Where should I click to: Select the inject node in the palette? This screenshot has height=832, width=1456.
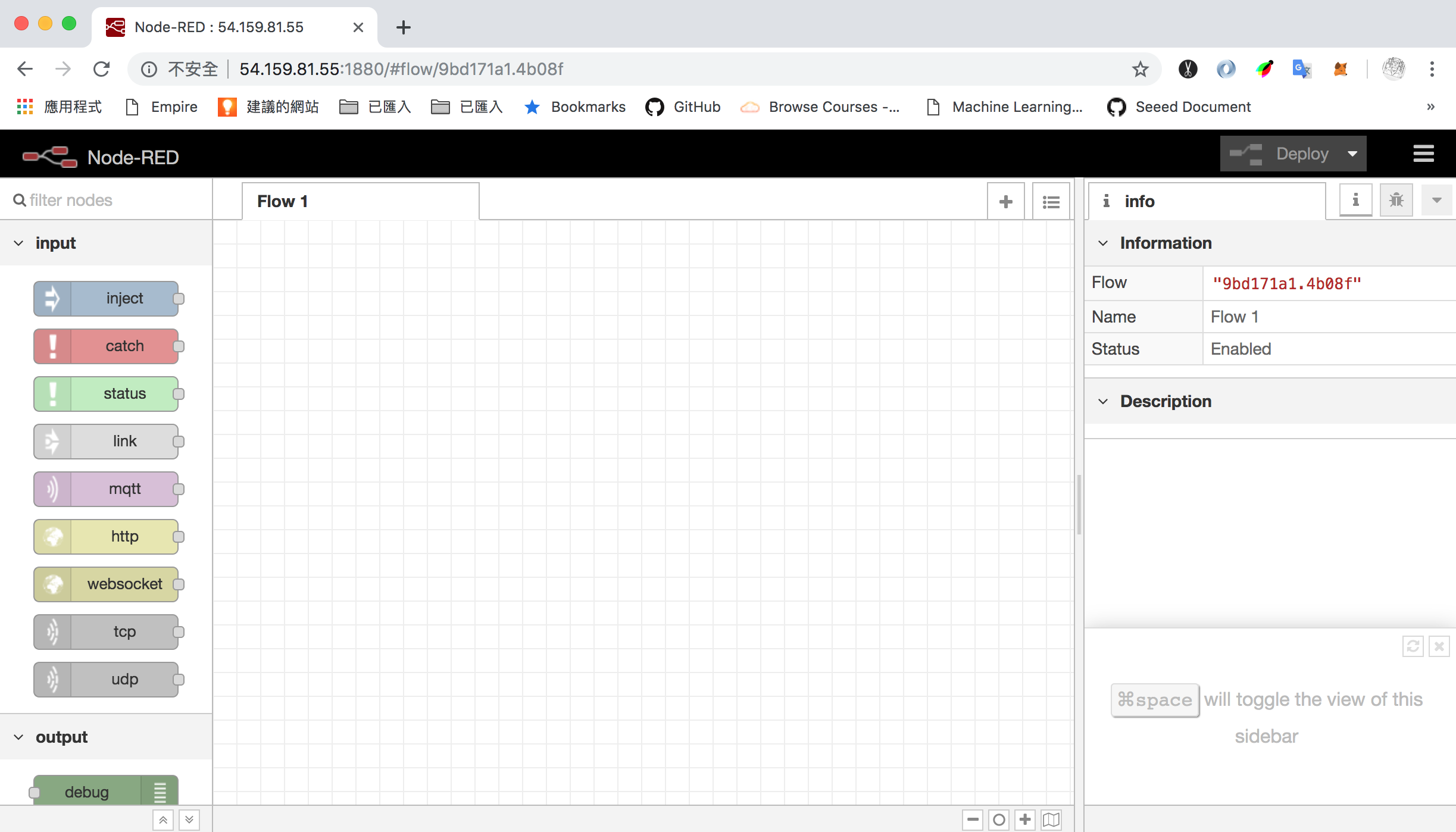tap(106, 298)
